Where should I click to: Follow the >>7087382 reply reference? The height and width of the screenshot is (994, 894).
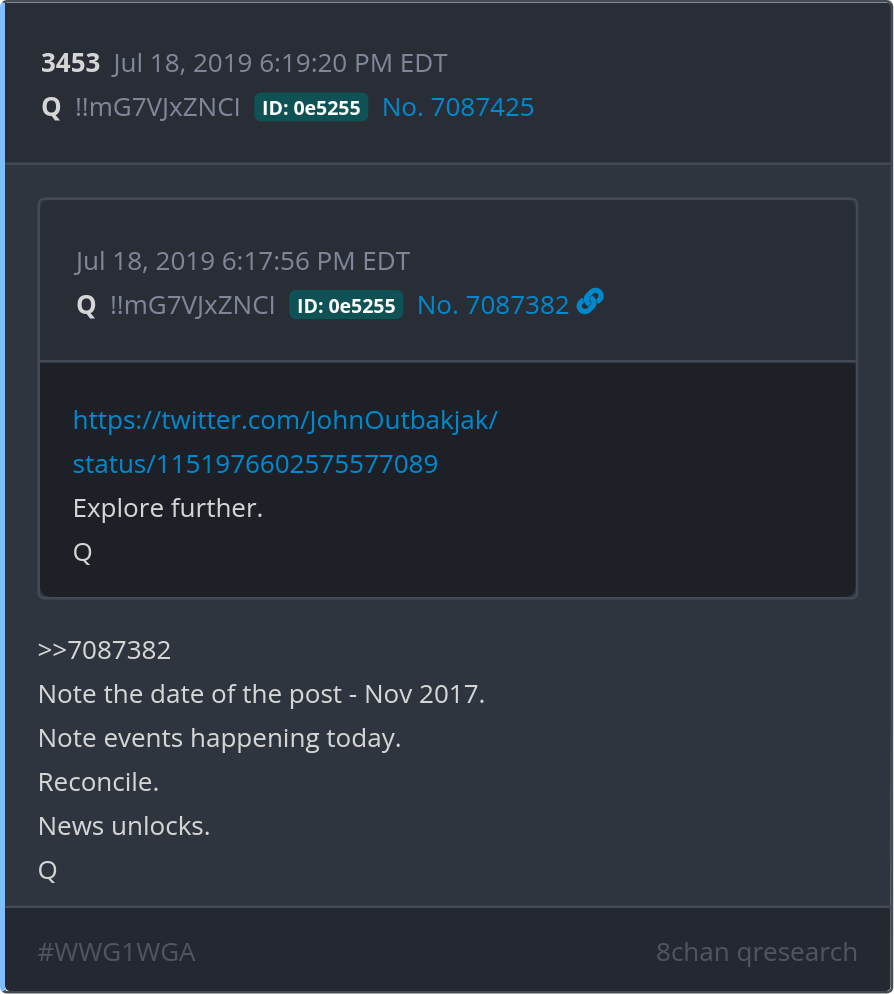click(104, 651)
